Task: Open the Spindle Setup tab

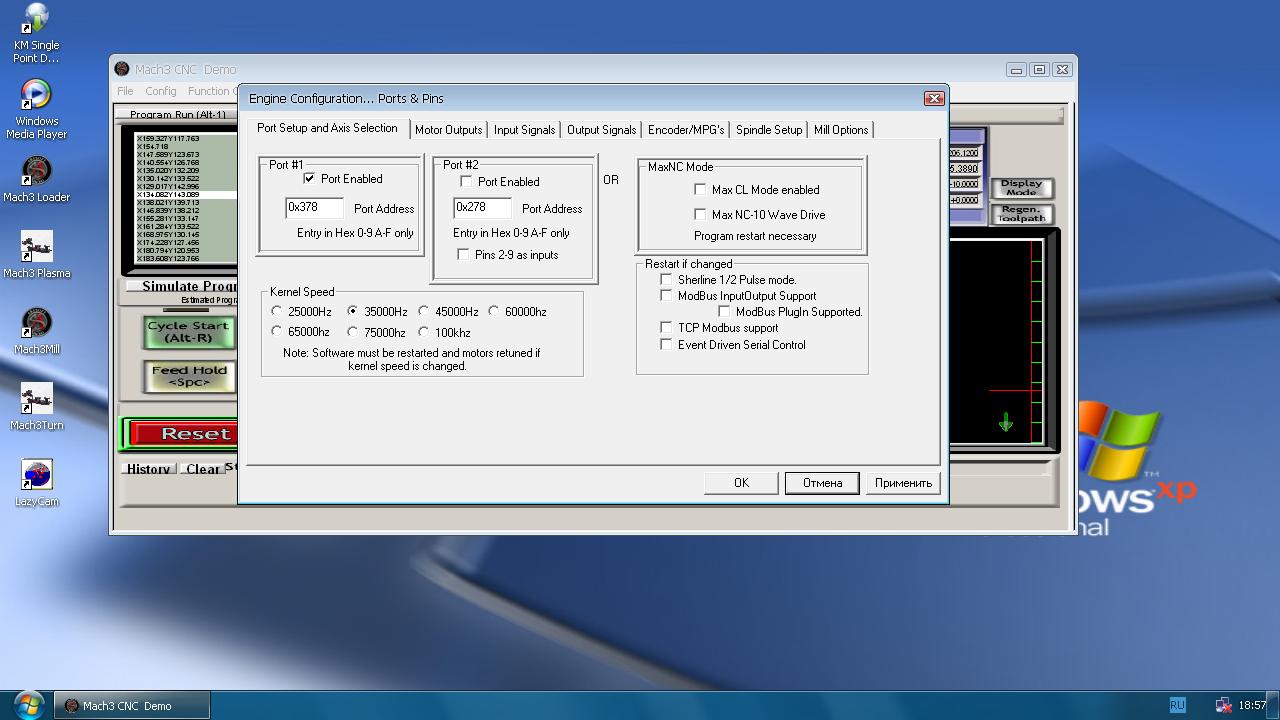Action: click(x=769, y=130)
